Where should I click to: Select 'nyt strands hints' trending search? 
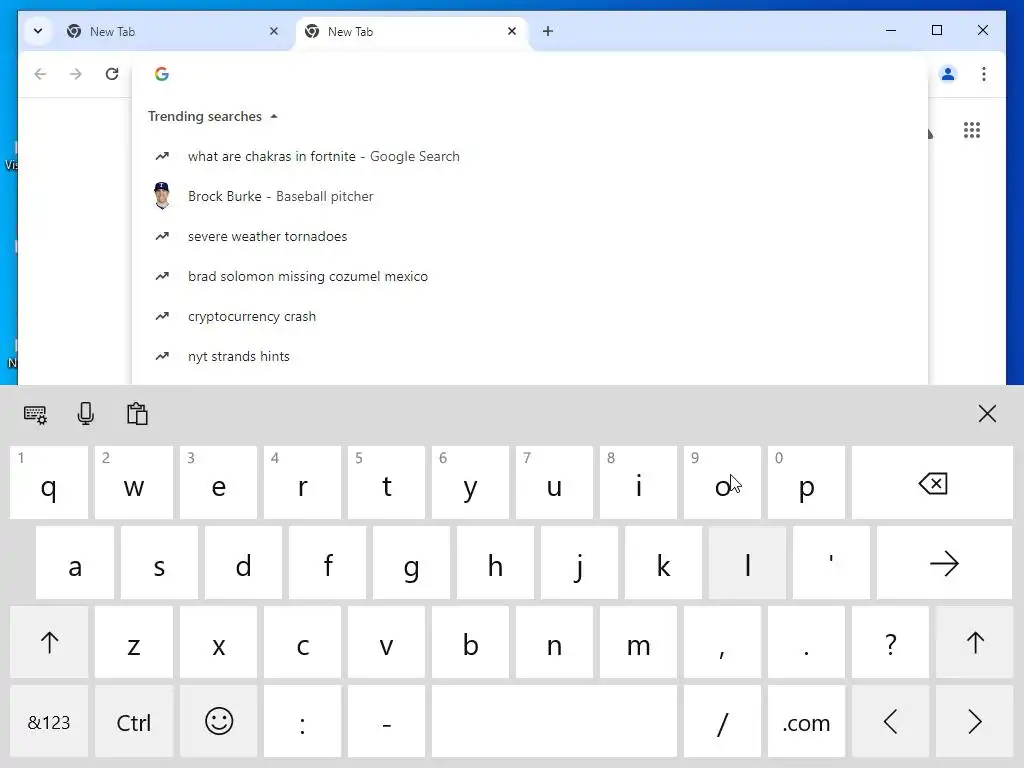[529, 357]
